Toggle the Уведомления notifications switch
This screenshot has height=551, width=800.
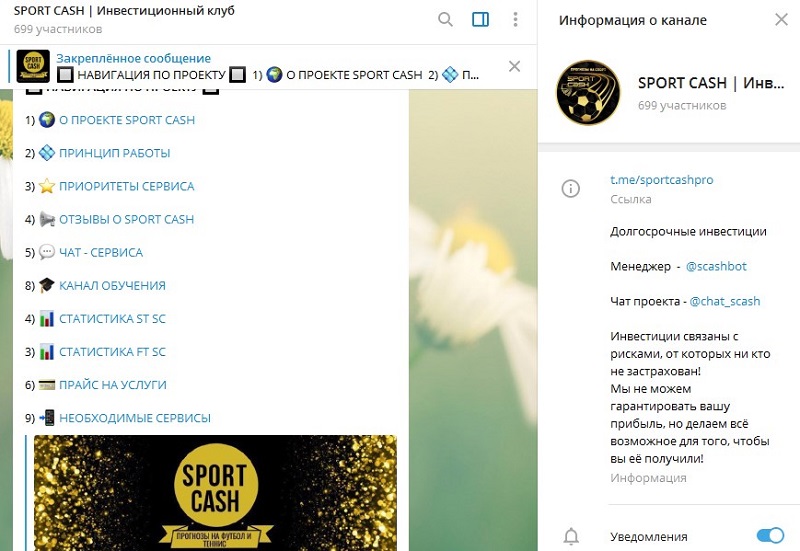coord(770,535)
